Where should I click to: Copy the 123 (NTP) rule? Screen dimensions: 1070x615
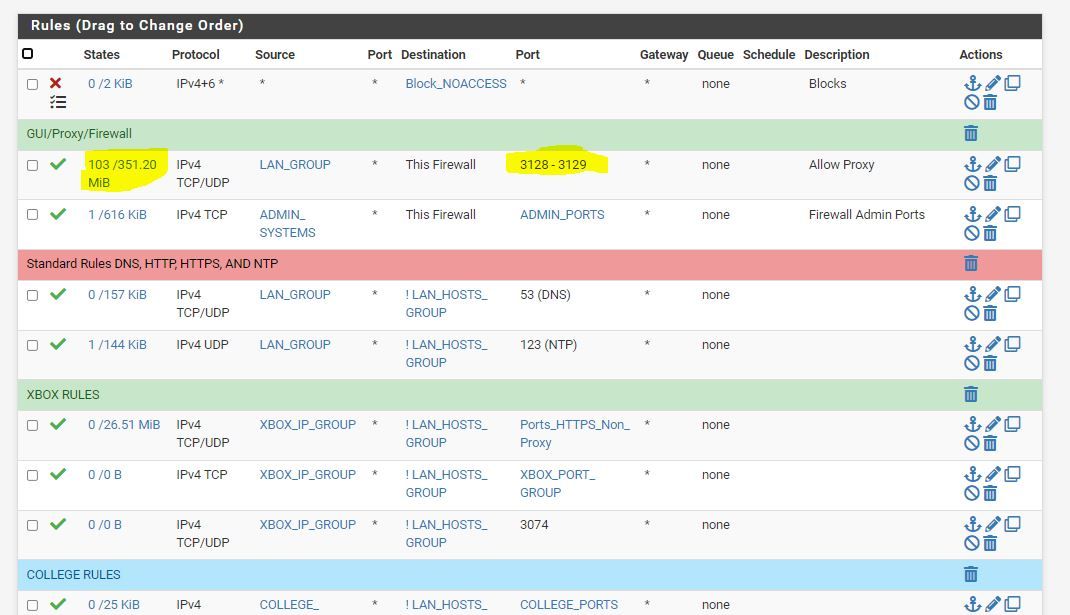point(1013,344)
